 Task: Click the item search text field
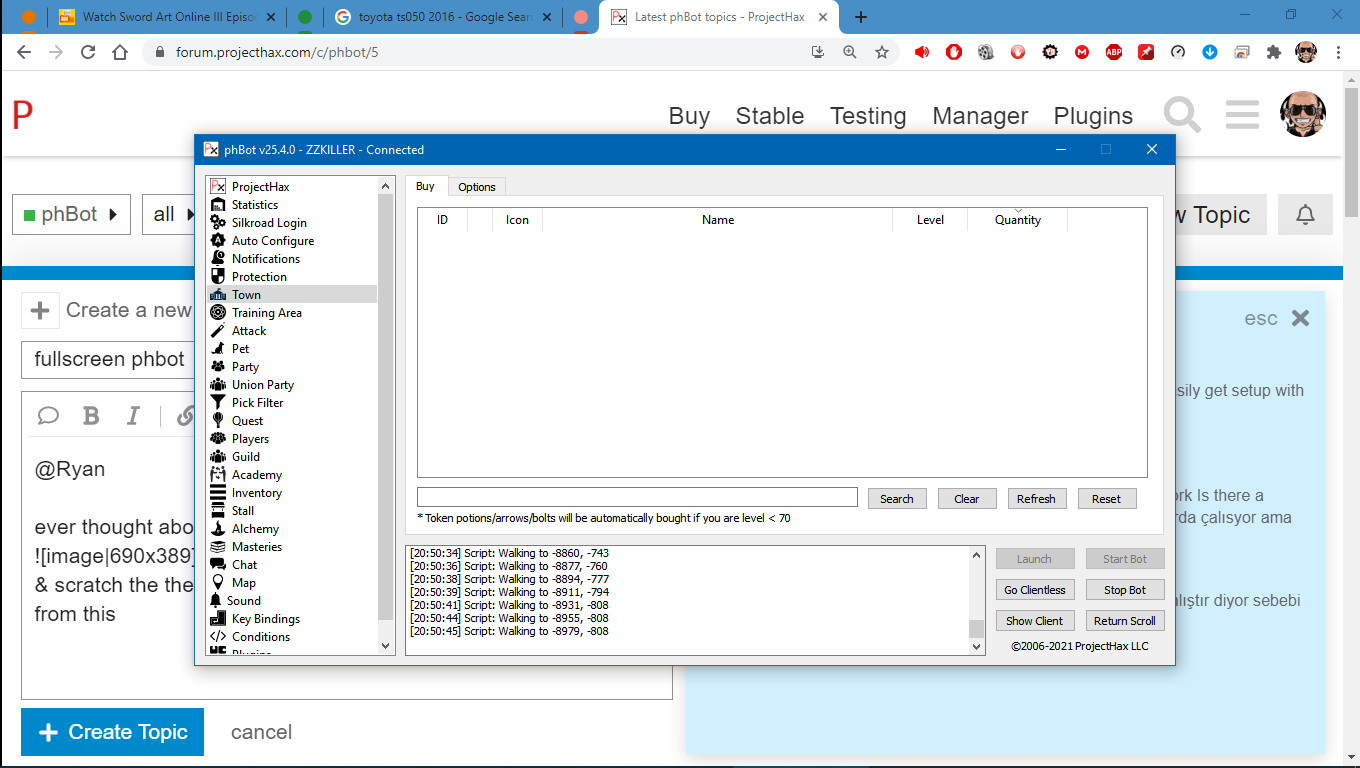[637, 498]
